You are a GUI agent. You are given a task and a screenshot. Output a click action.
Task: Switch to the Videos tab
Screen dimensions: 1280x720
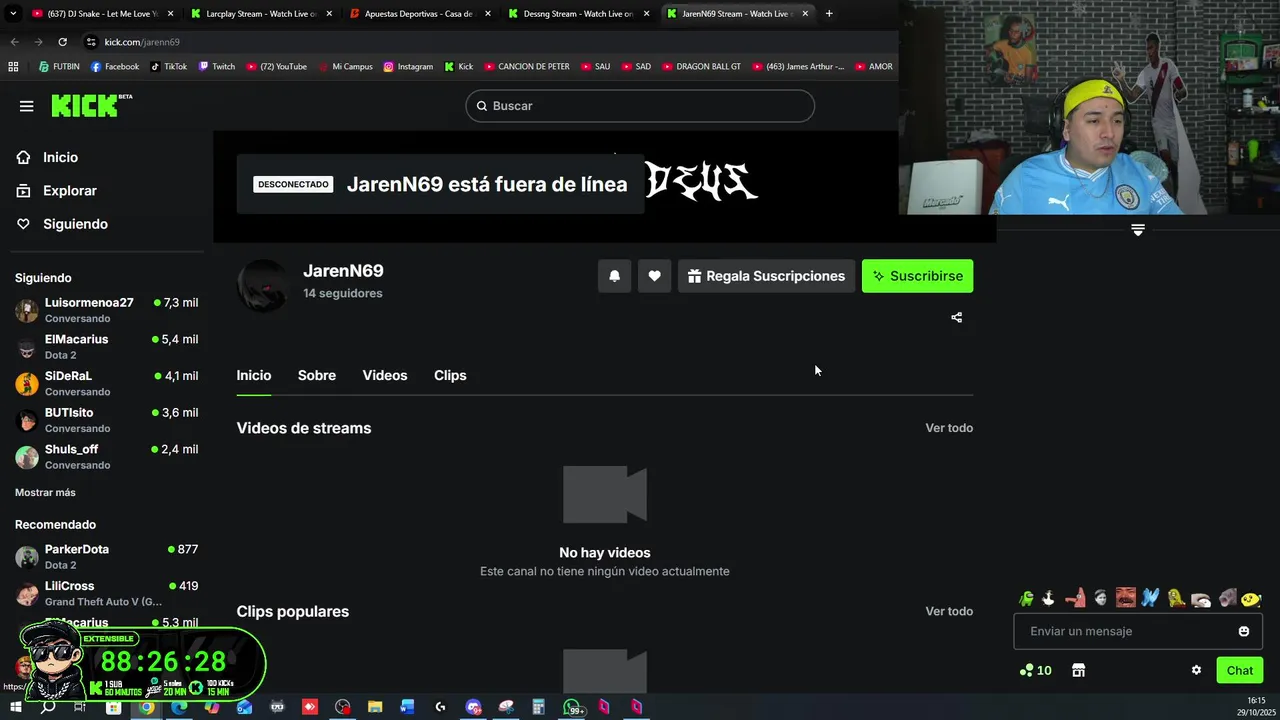click(x=385, y=375)
